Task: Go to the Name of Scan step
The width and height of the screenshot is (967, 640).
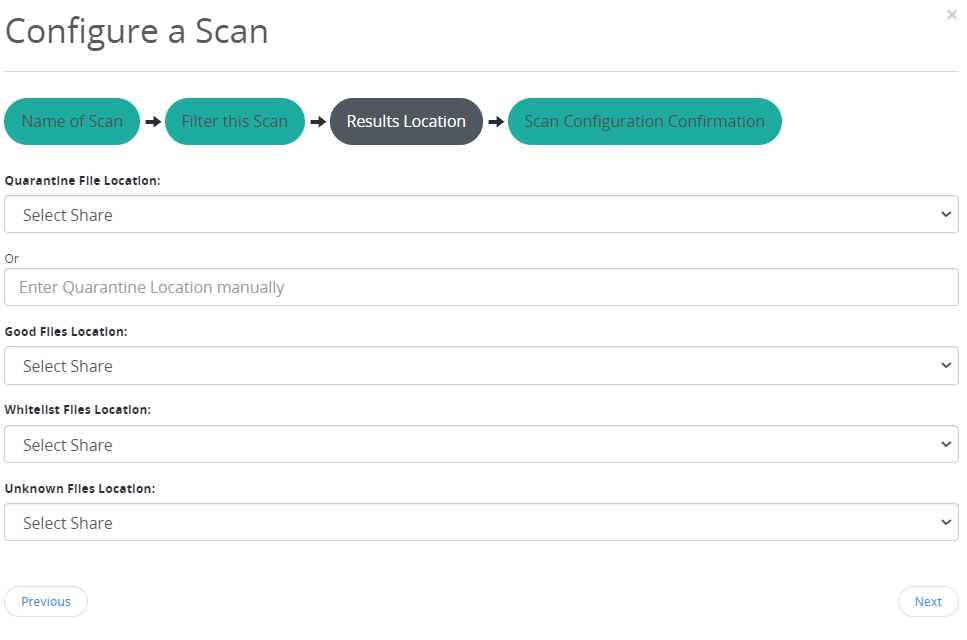Action: click(x=72, y=121)
